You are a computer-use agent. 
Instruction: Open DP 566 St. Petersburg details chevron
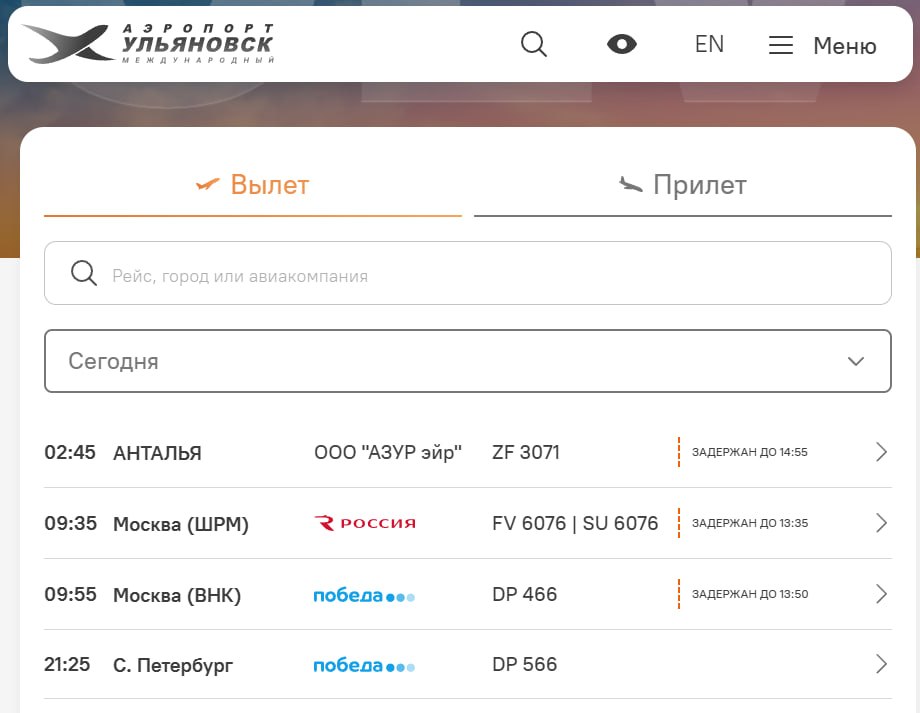881,664
